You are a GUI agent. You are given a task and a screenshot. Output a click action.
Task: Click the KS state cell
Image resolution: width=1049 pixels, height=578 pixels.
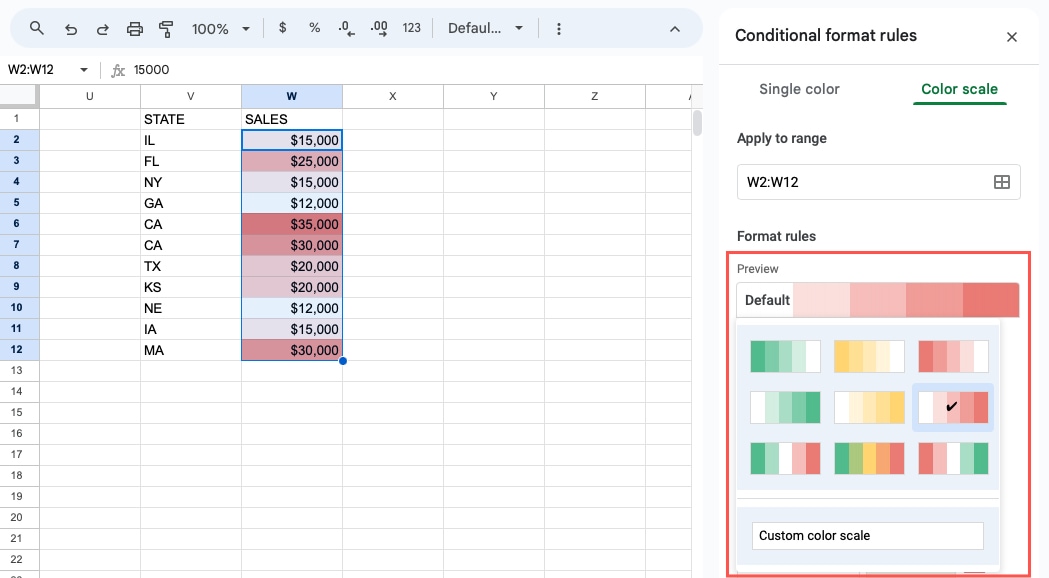point(191,287)
